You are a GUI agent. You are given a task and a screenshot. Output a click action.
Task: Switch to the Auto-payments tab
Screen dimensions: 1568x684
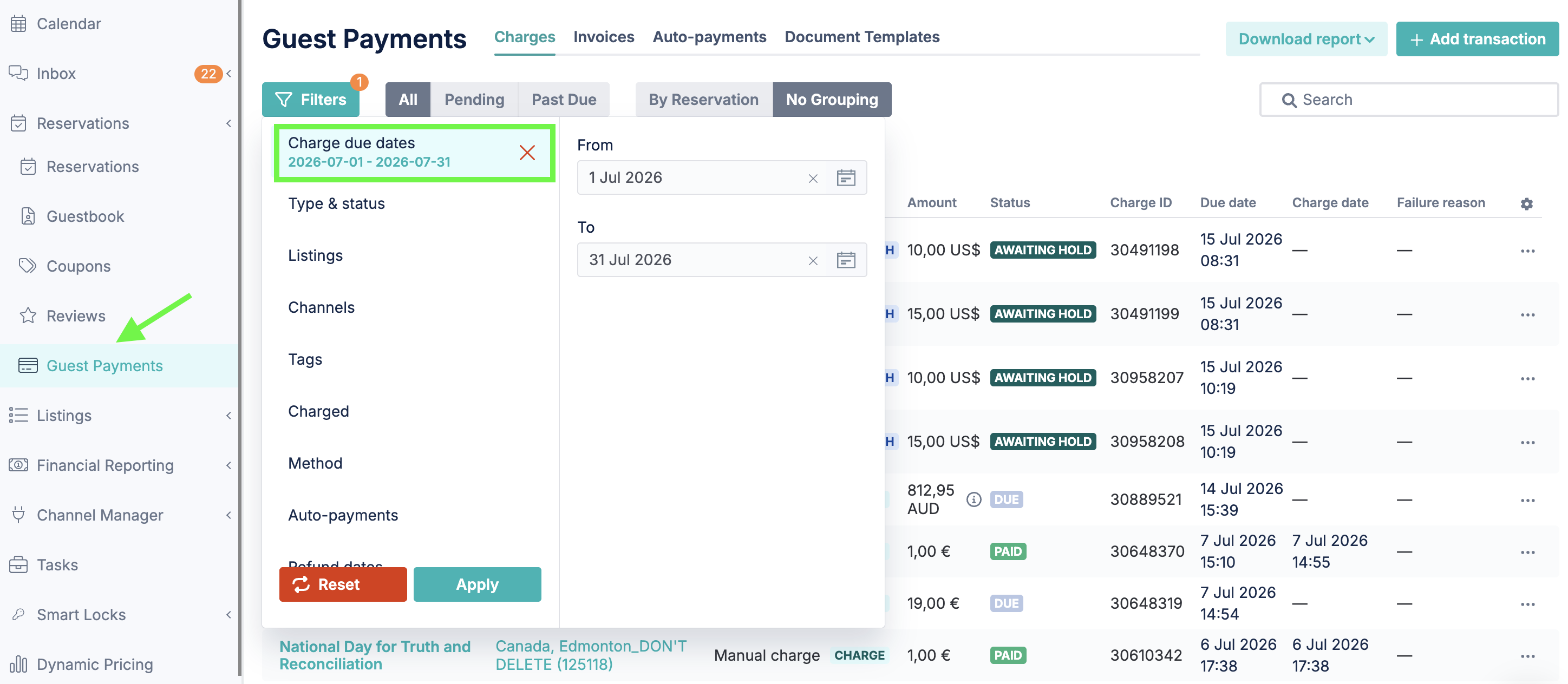click(x=709, y=37)
